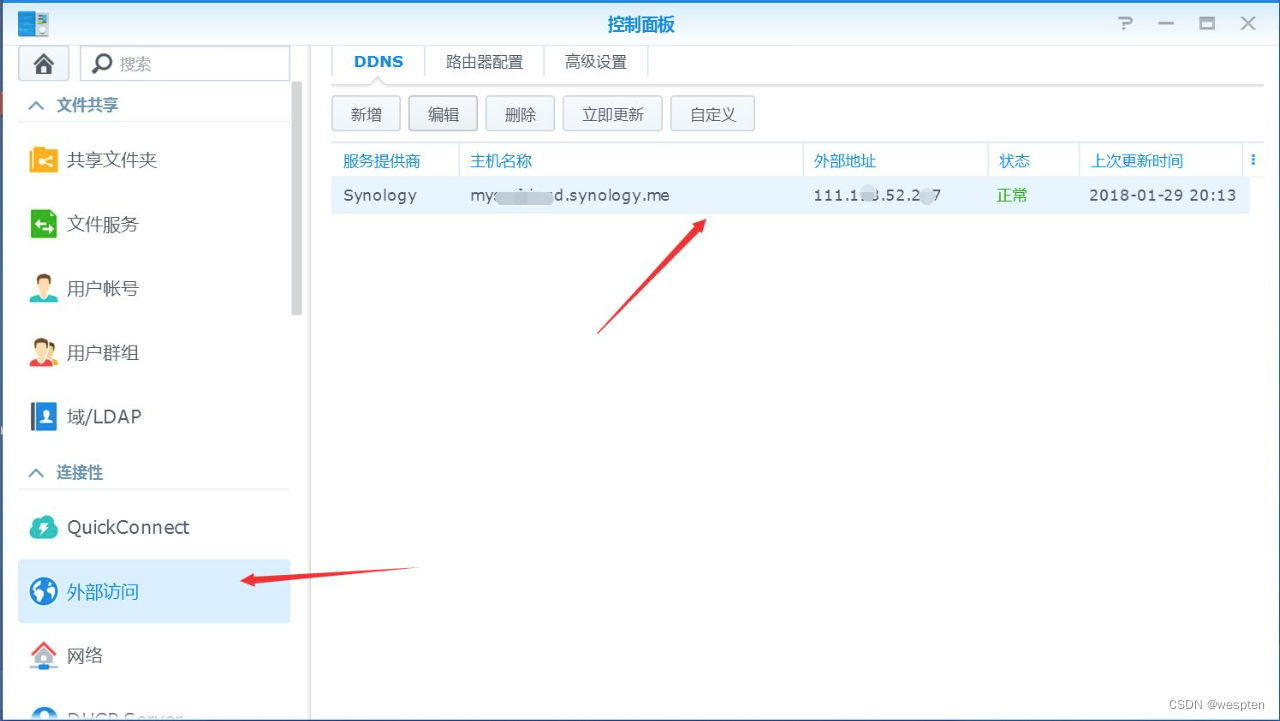Open the Network (网络) house icon
The image size is (1280, 721).
44,655
